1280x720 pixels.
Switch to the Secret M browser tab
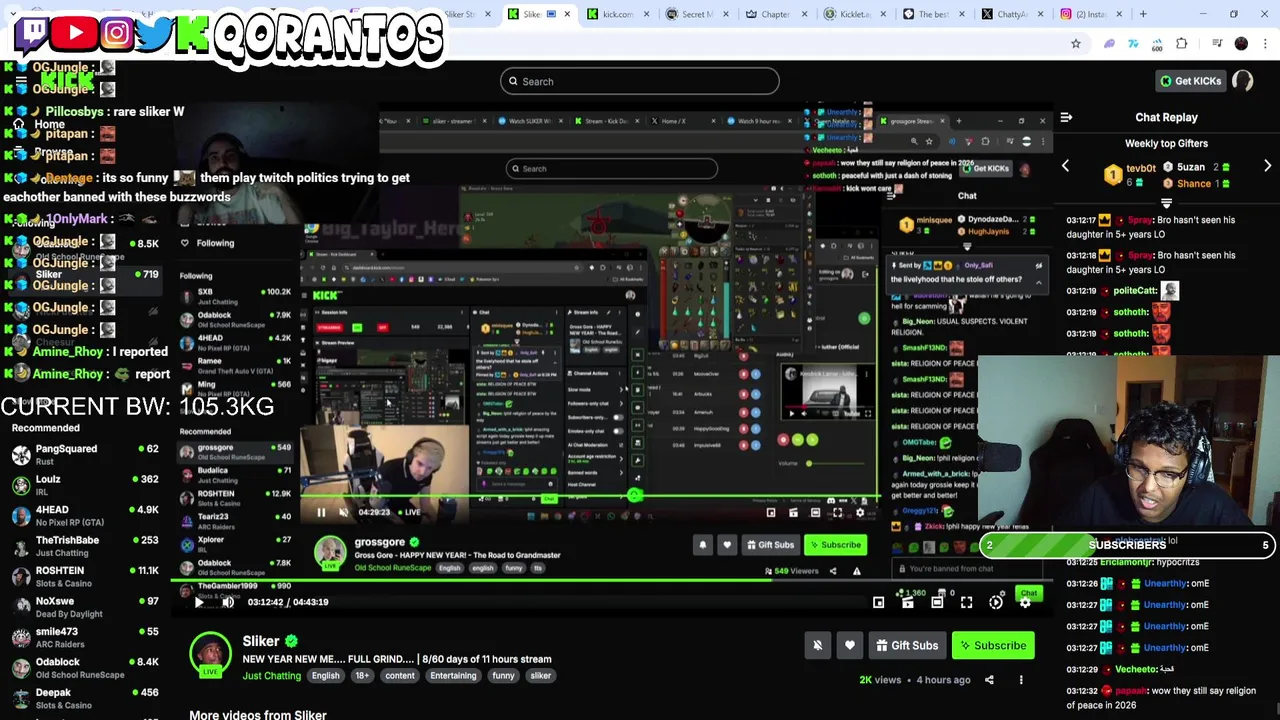tap(697, 14)
